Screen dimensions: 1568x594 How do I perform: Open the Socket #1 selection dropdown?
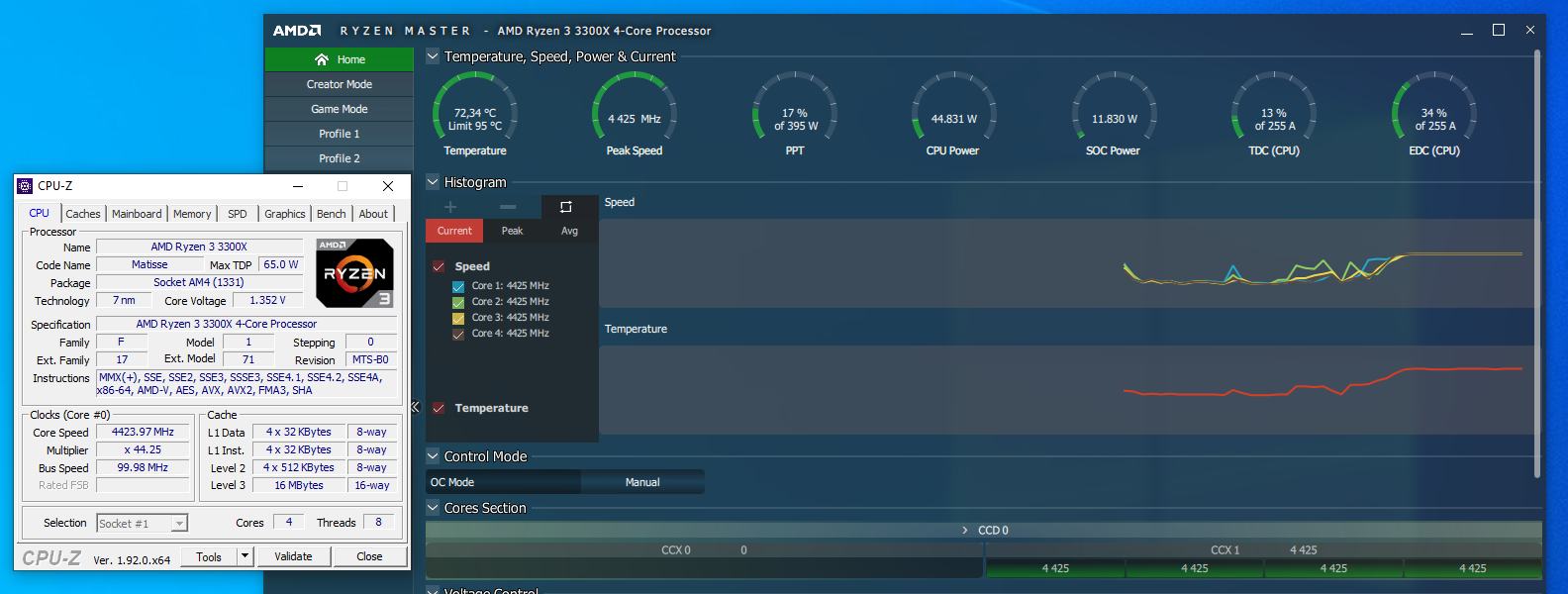point(142,523)
